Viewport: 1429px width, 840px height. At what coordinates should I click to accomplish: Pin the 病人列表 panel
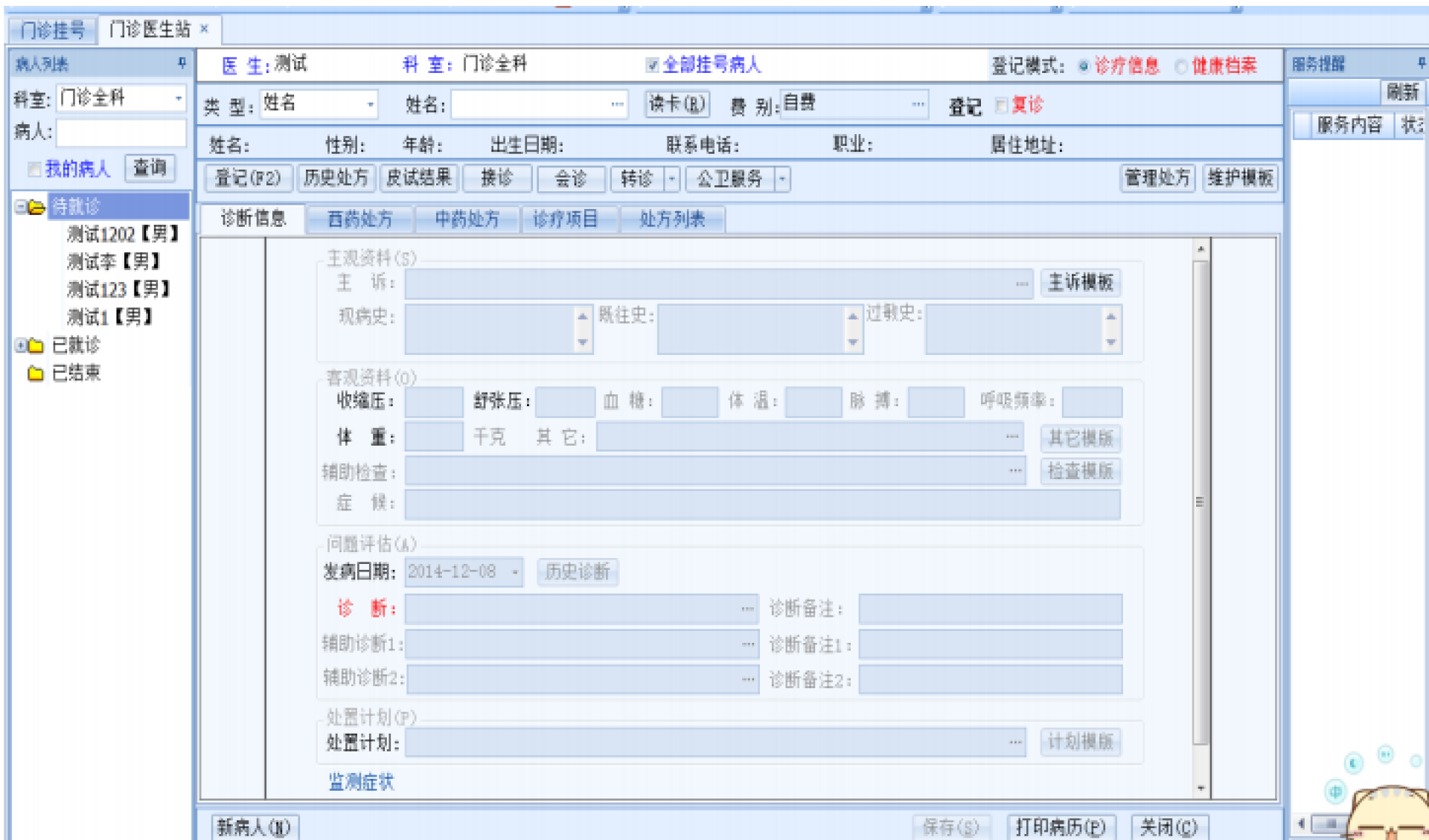(182, 63)
